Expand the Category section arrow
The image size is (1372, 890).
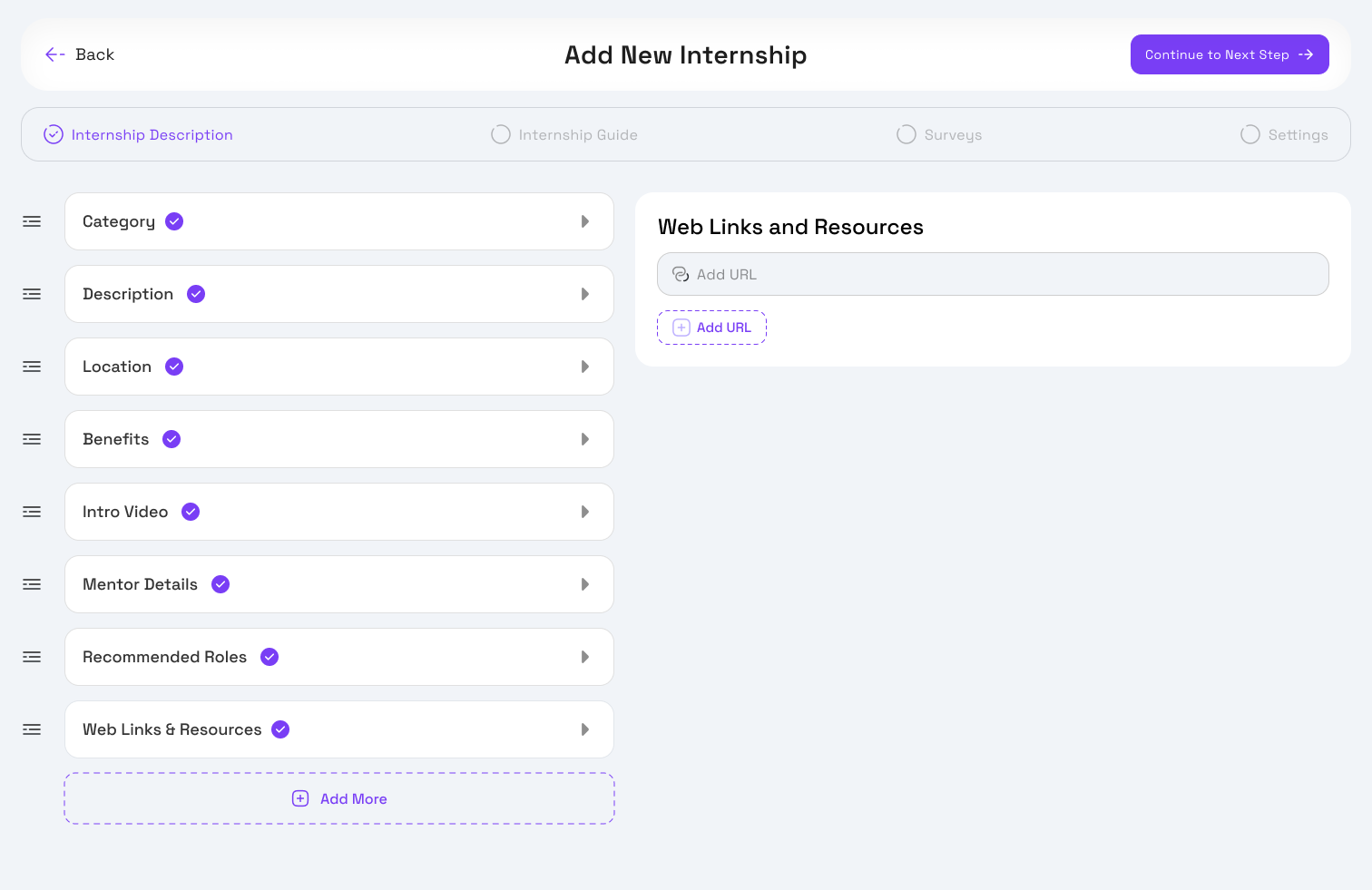(x=585, y=221)
